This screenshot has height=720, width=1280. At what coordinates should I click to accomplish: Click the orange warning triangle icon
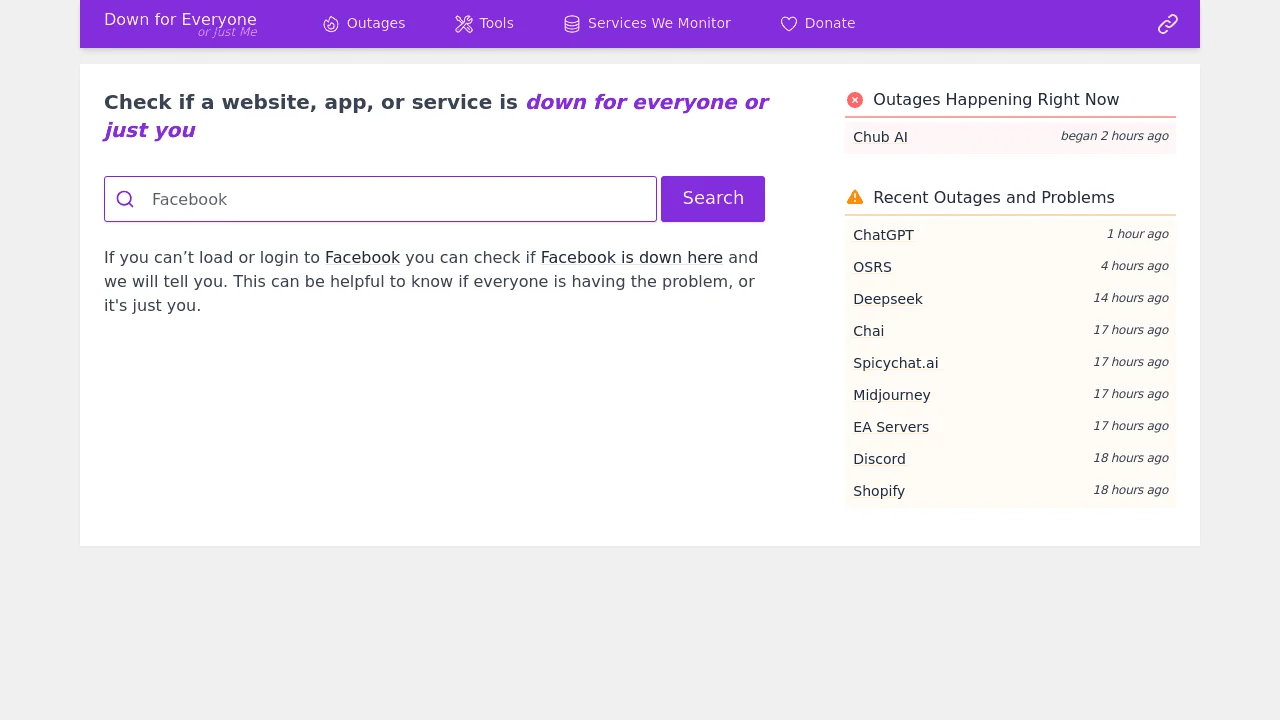[x=855, y=197]
